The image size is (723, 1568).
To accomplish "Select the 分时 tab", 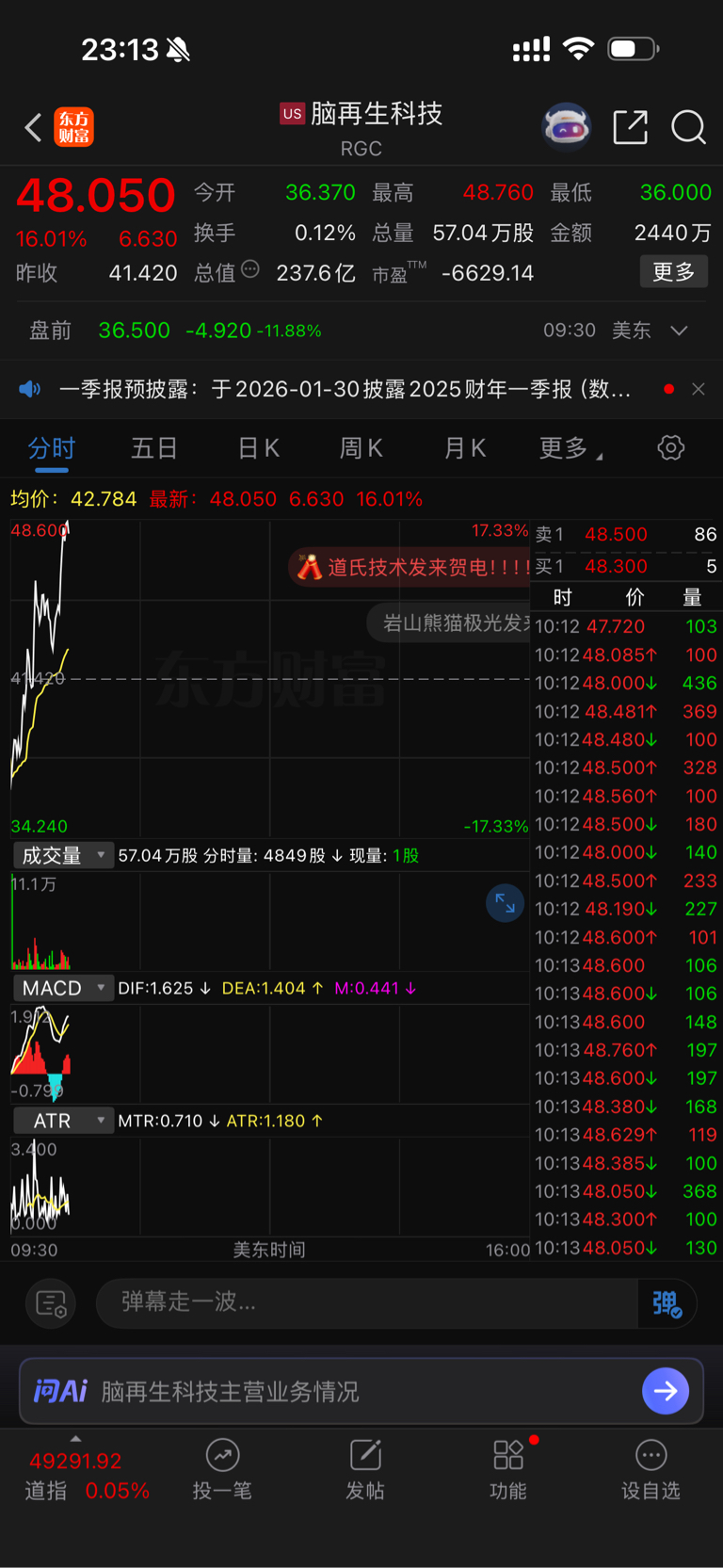I will tap(52, 448).
